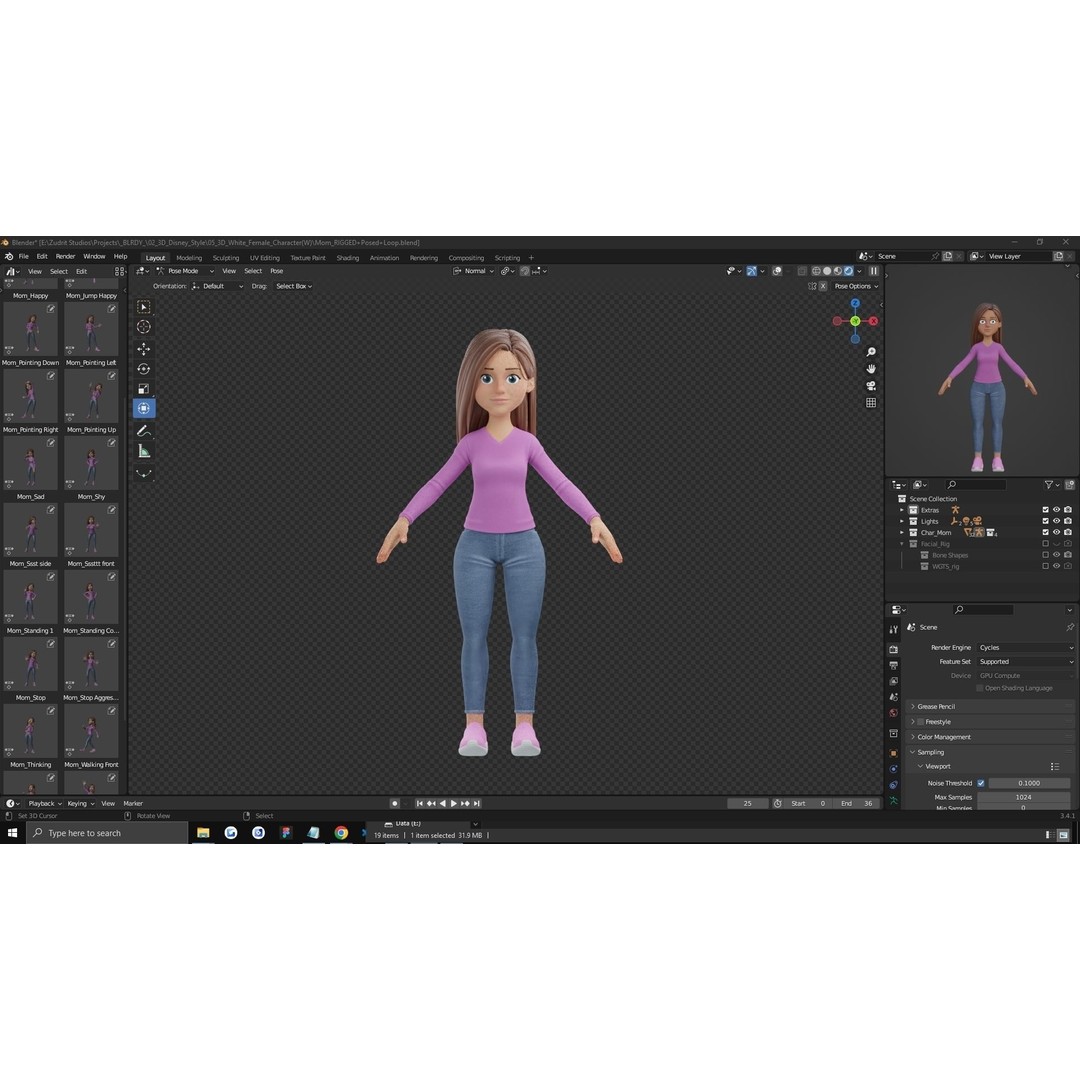Uncheck Extras collection exclude checkbox
This screenshot has width=1080, height=1080.
point(1046,510)
